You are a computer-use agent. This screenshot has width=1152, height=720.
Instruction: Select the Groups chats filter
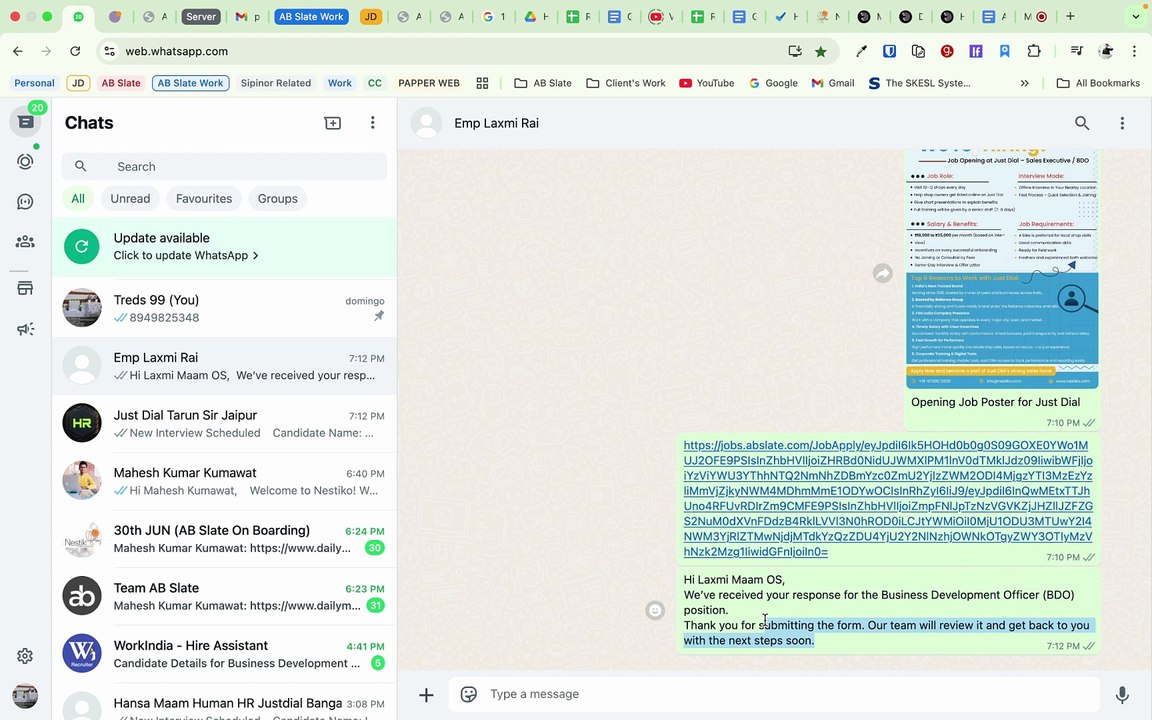pyautogui.click(x=278, y=198)
